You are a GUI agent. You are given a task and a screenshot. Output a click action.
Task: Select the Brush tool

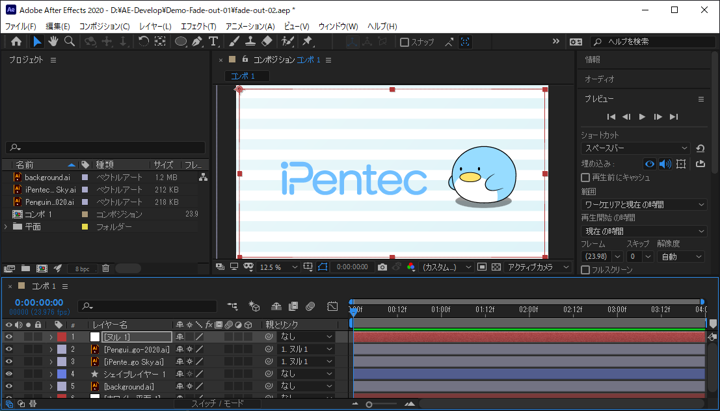[234, 42]
